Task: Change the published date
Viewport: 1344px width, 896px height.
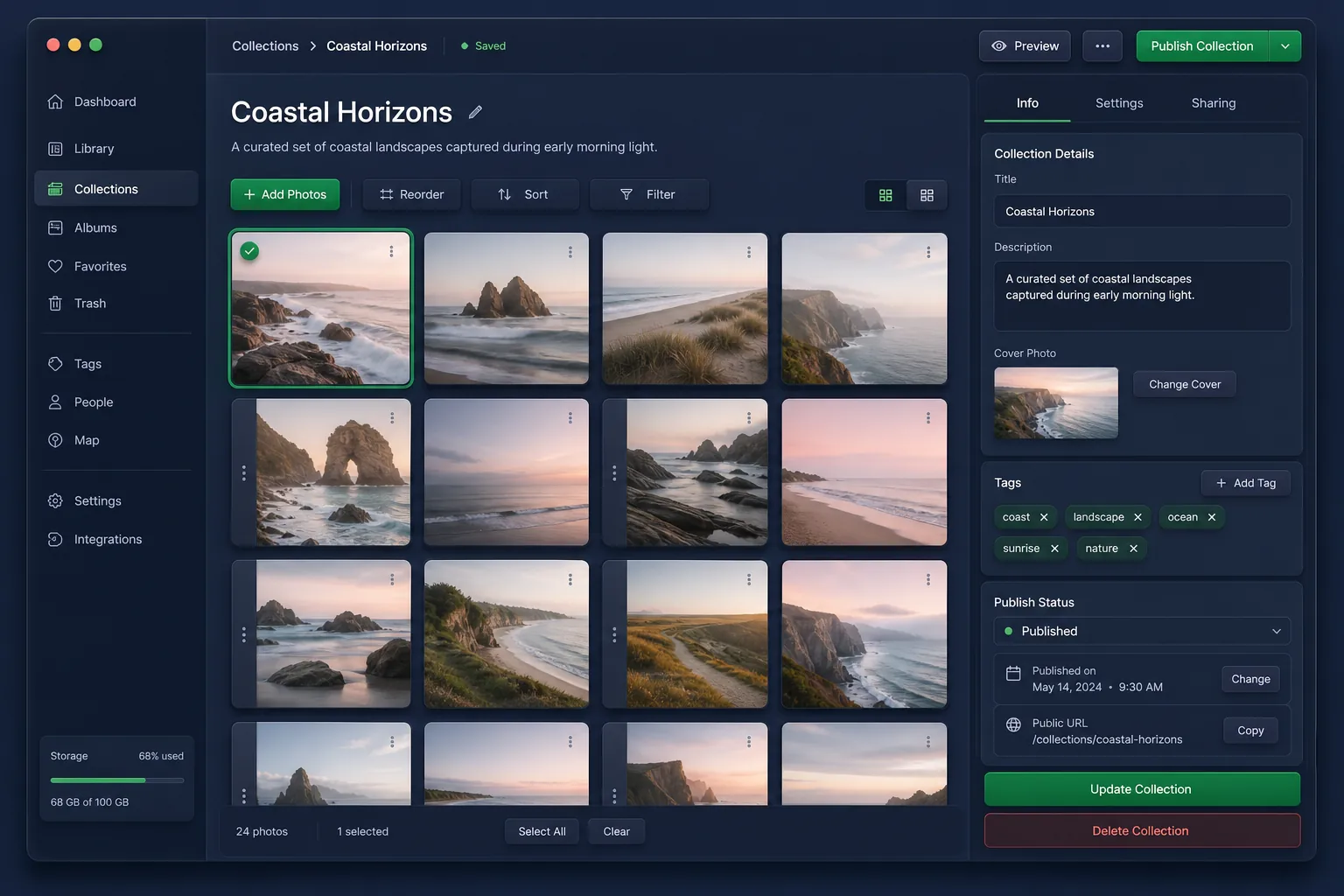Action: [x=1250, y=679]
